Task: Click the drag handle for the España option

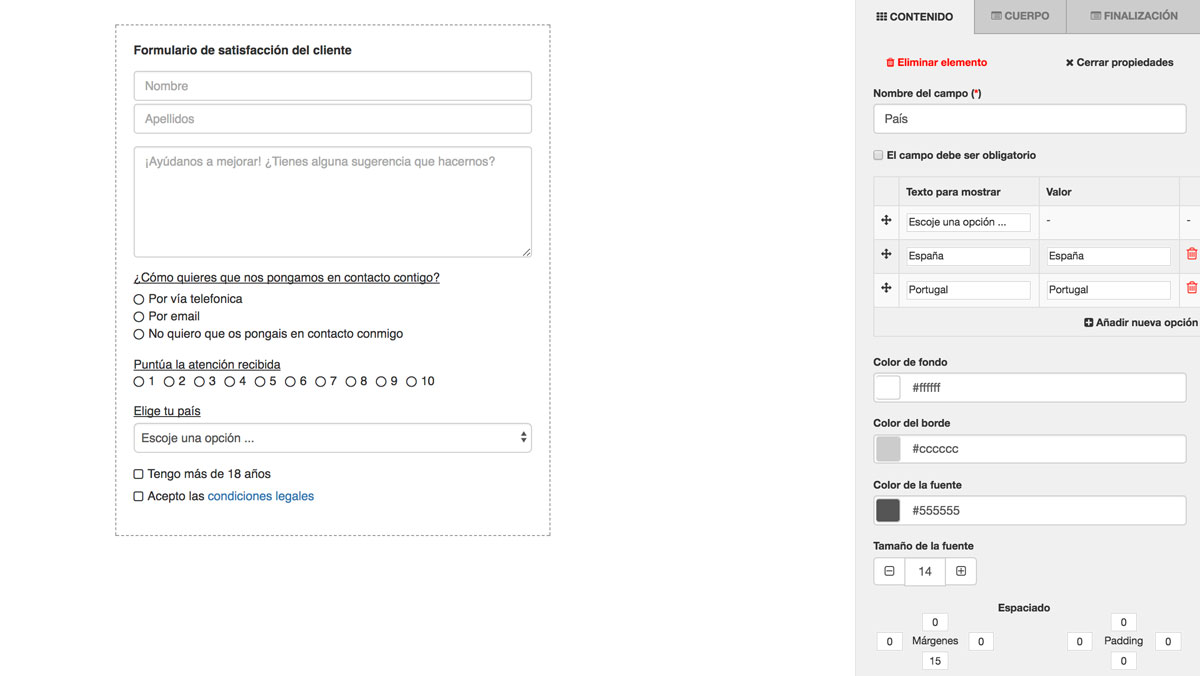Action: coord(886,254)
